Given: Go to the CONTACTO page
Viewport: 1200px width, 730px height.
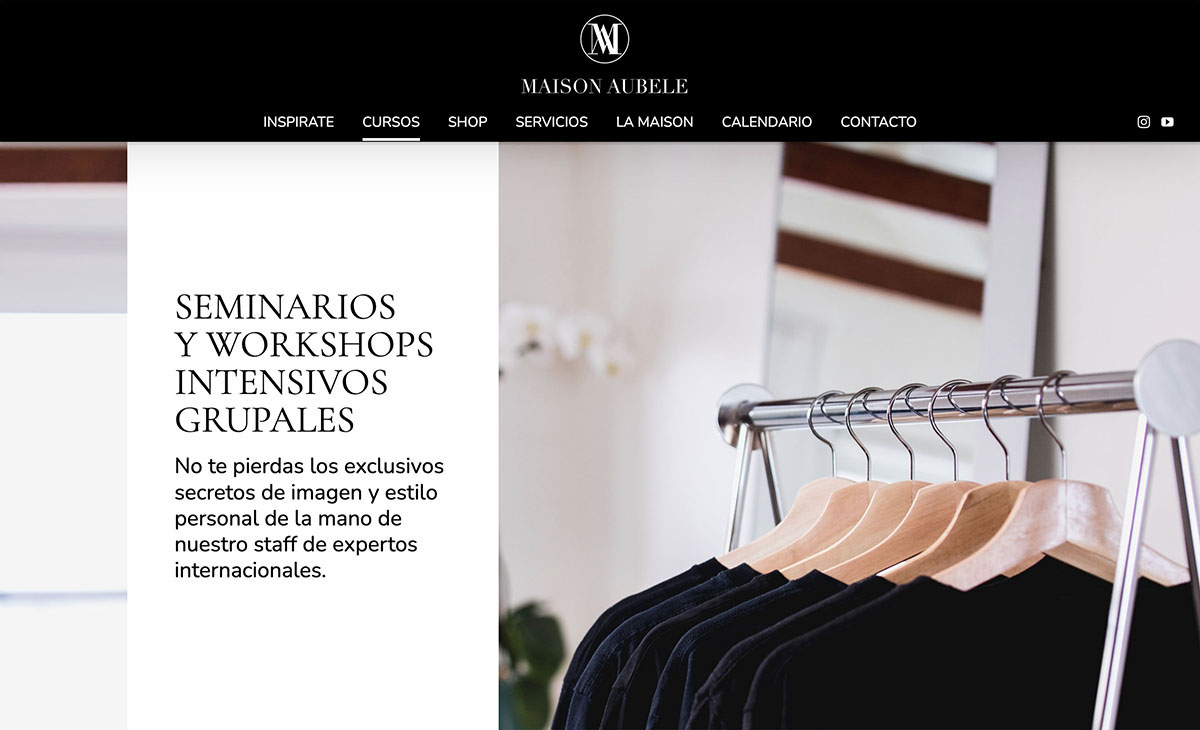Looking at the screenshot, I should pyautogui.click(x=878, y=122).
